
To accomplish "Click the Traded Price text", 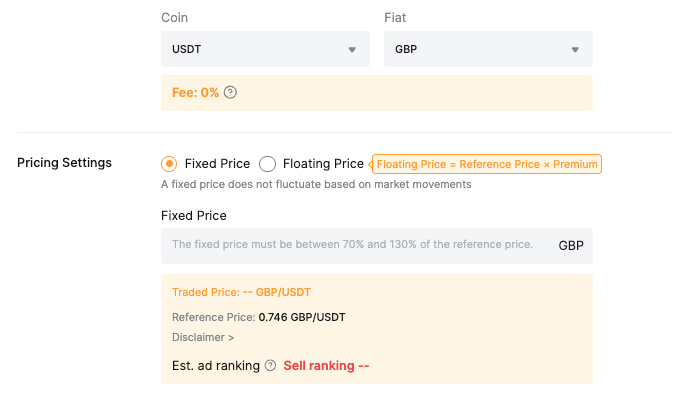I will 241,292.
